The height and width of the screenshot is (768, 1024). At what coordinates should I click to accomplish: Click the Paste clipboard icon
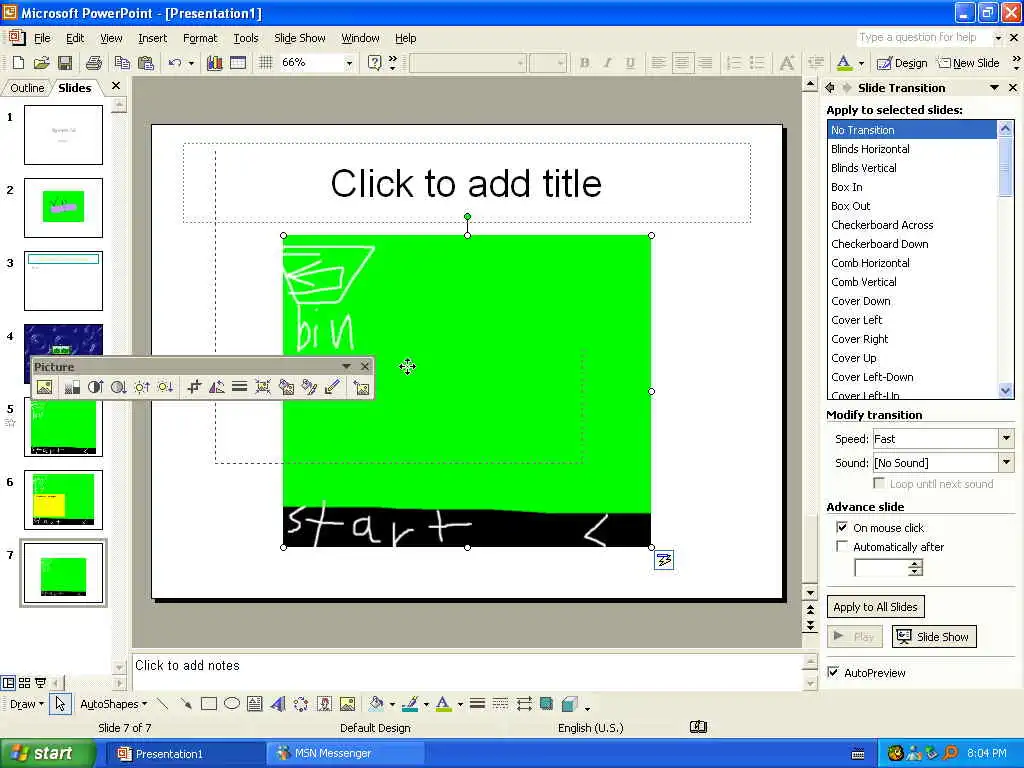[146, 63]
